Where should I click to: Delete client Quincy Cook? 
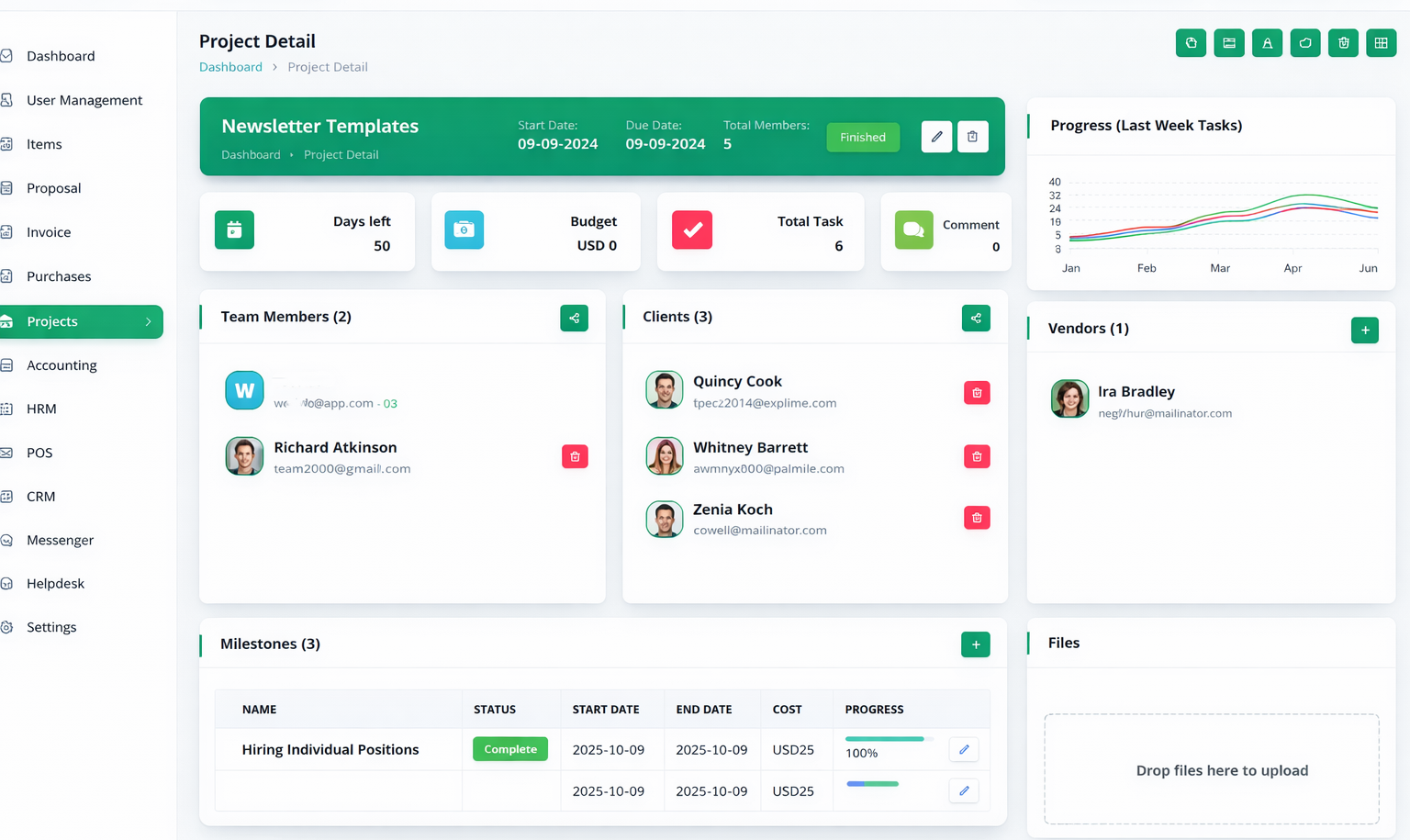[977, 393]
